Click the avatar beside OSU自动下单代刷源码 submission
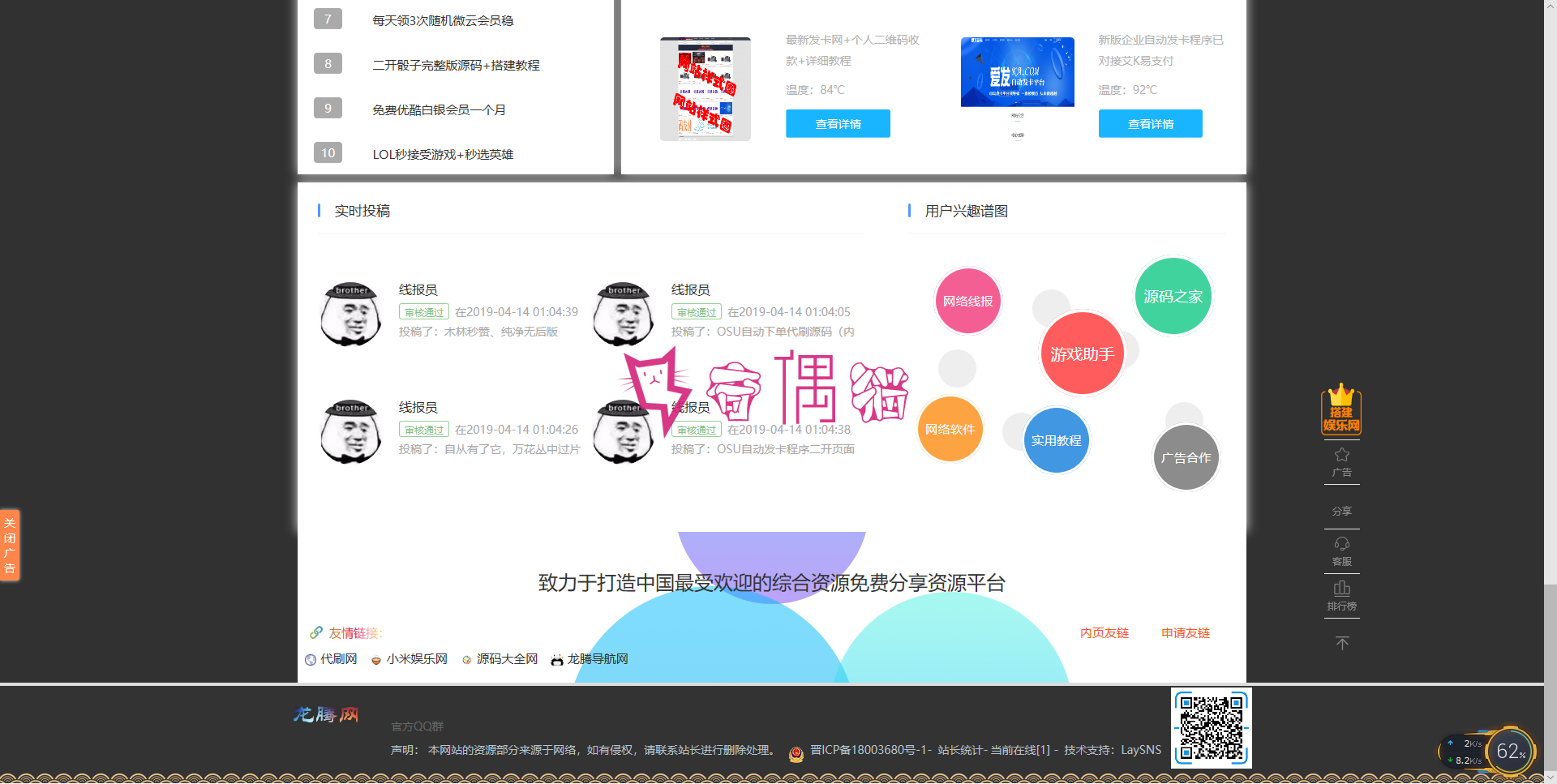1557x784 pixels. pos(624,314)
